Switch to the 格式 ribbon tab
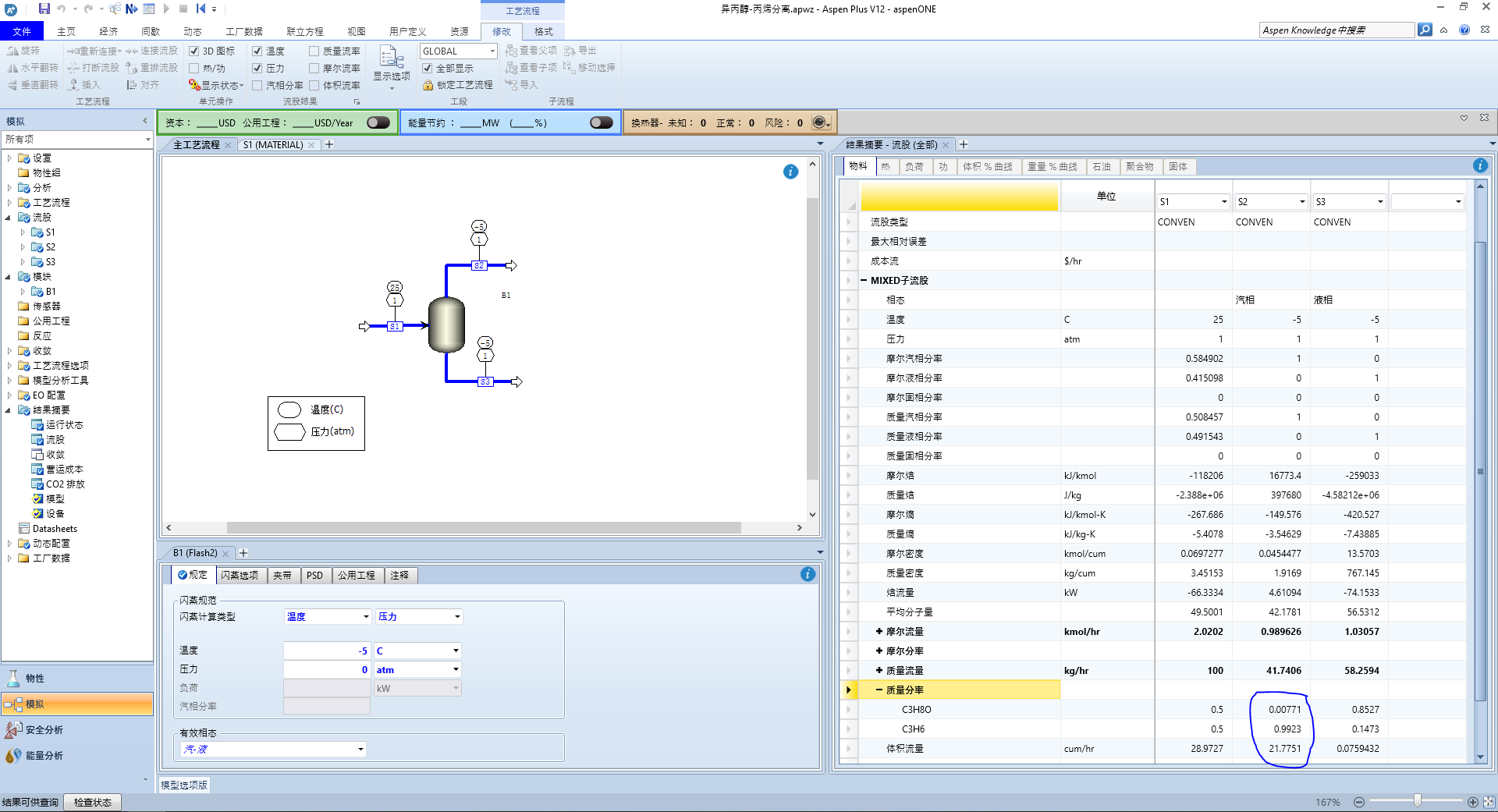This screenshot has width=1498, height=812. click(544, 31)
